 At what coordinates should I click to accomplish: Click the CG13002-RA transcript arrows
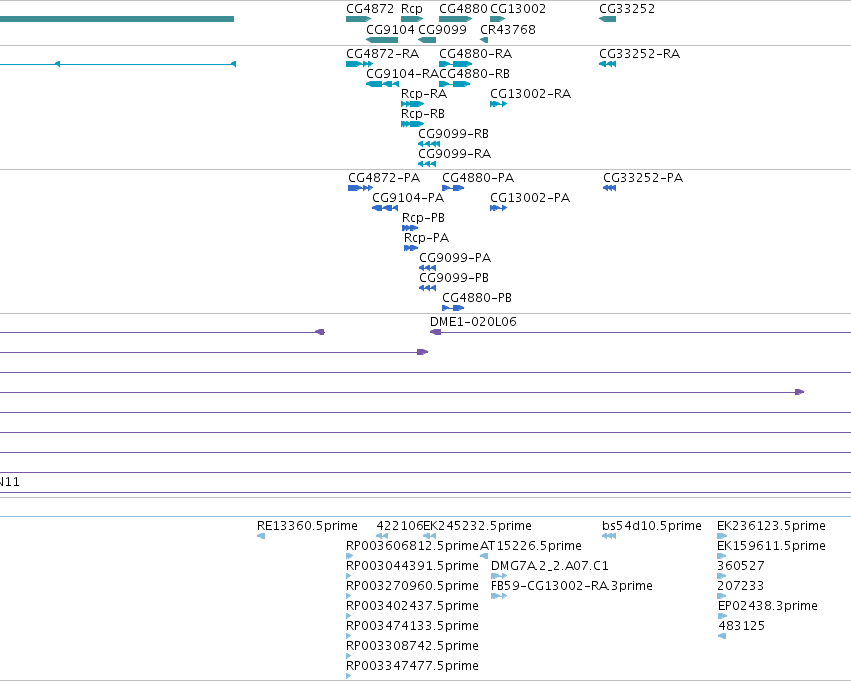(498, 104)
